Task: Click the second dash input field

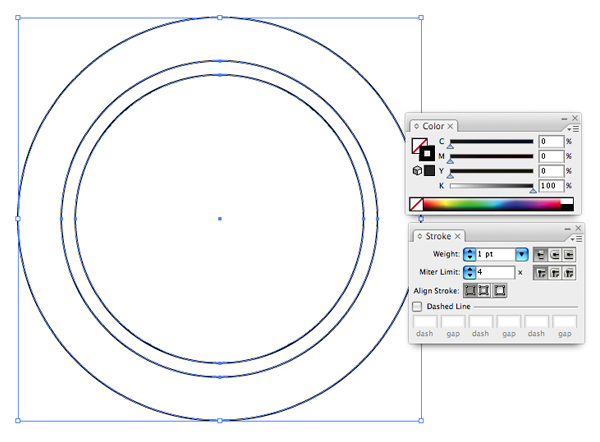Action: click(481, 321)
